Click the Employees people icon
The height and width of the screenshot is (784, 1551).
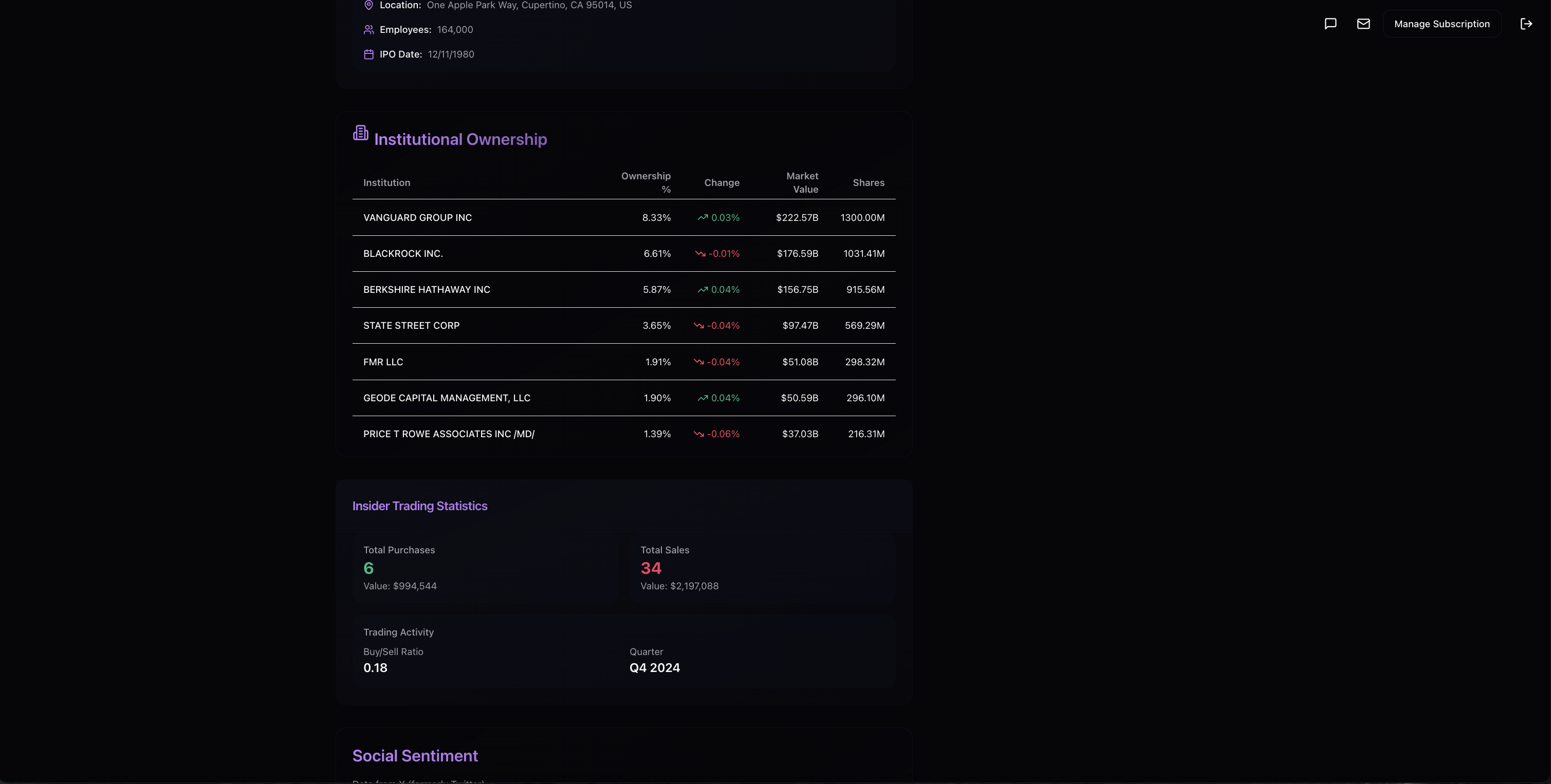pos(368,29)
